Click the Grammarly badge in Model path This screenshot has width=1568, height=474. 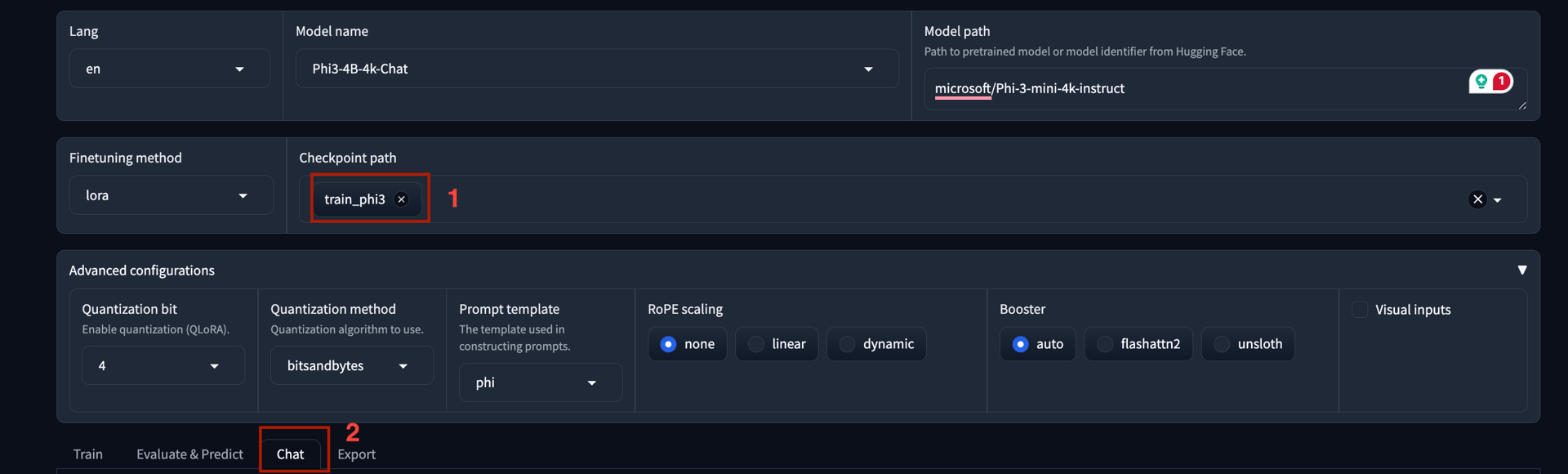point(1490,82)
